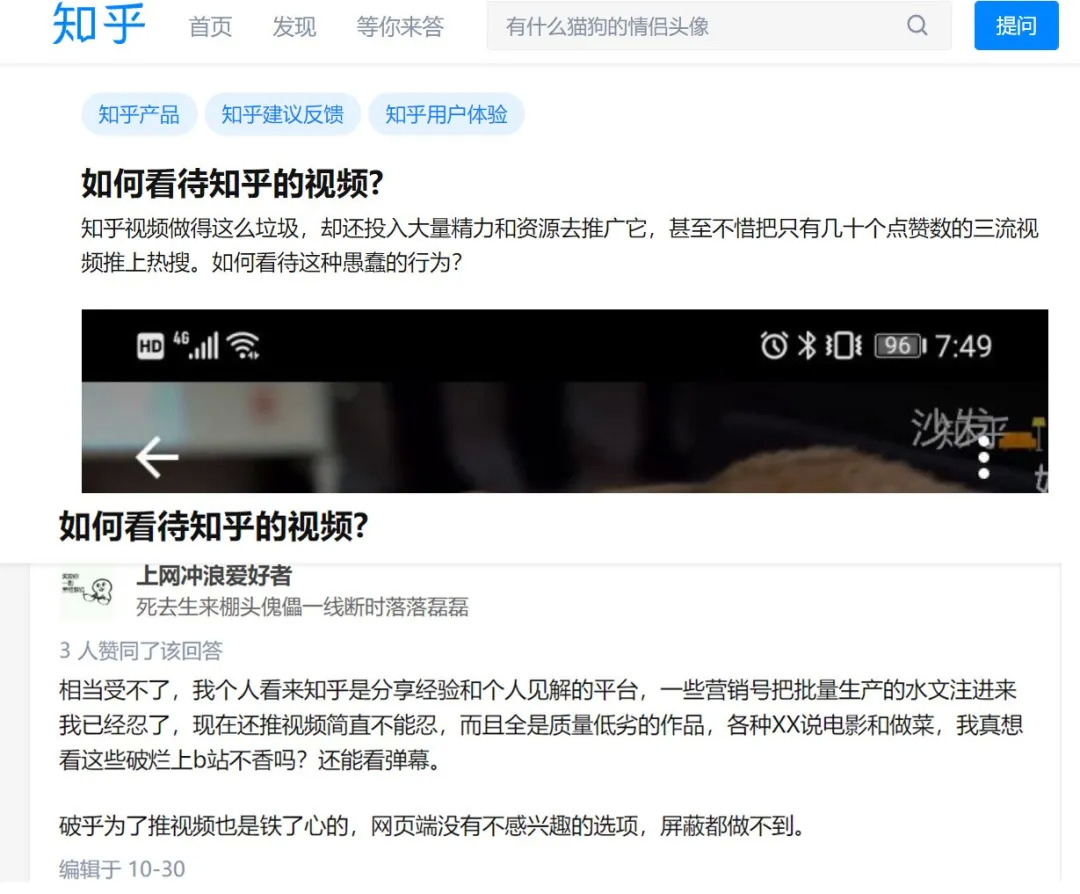The width and height of the screenshot is (1080, 894).
Task: Select the 知乎建议反馈 topic tag
Action: (x=282, y=114)
